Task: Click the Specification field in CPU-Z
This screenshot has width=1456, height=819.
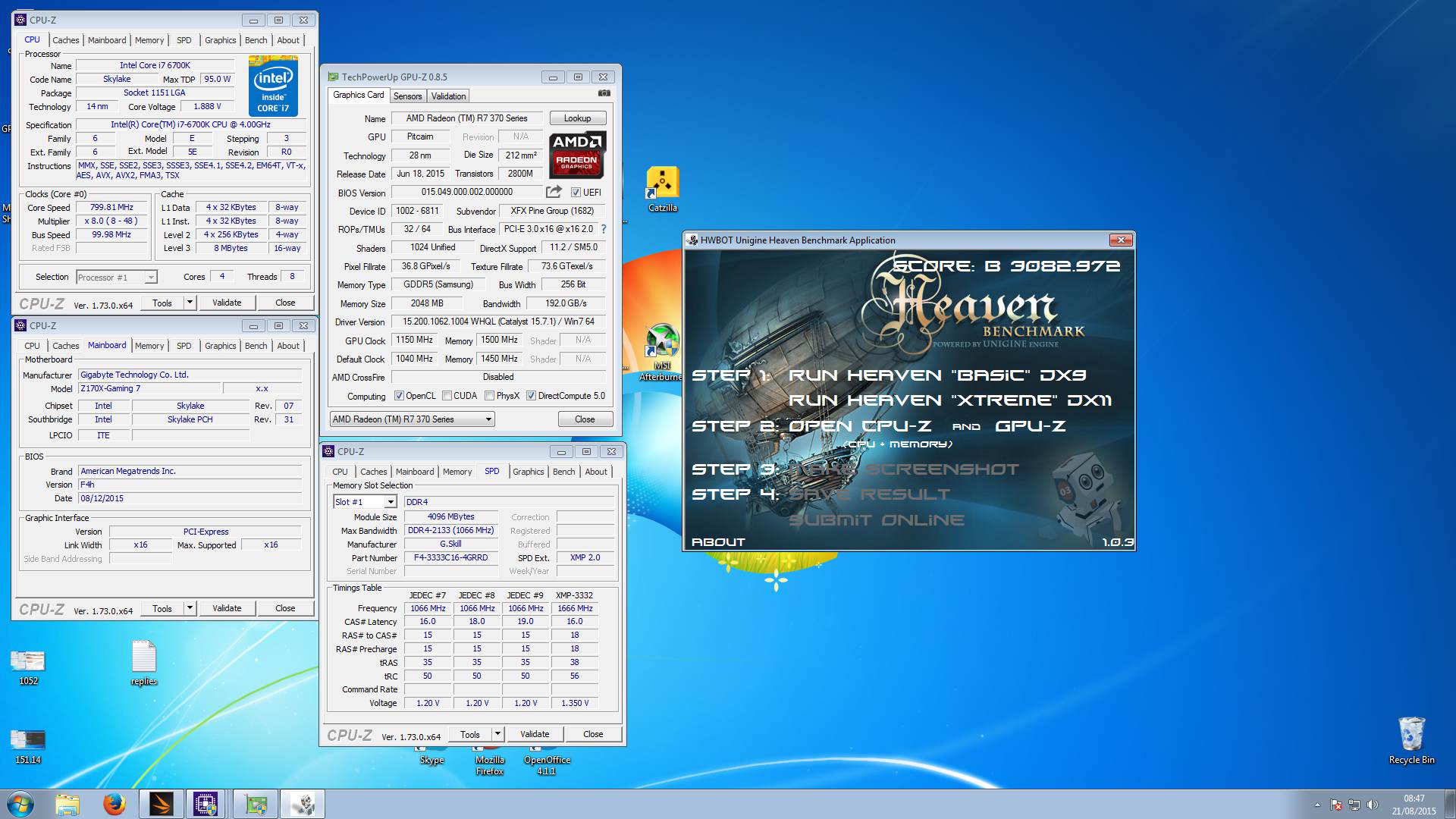Action: click(190, 124)
